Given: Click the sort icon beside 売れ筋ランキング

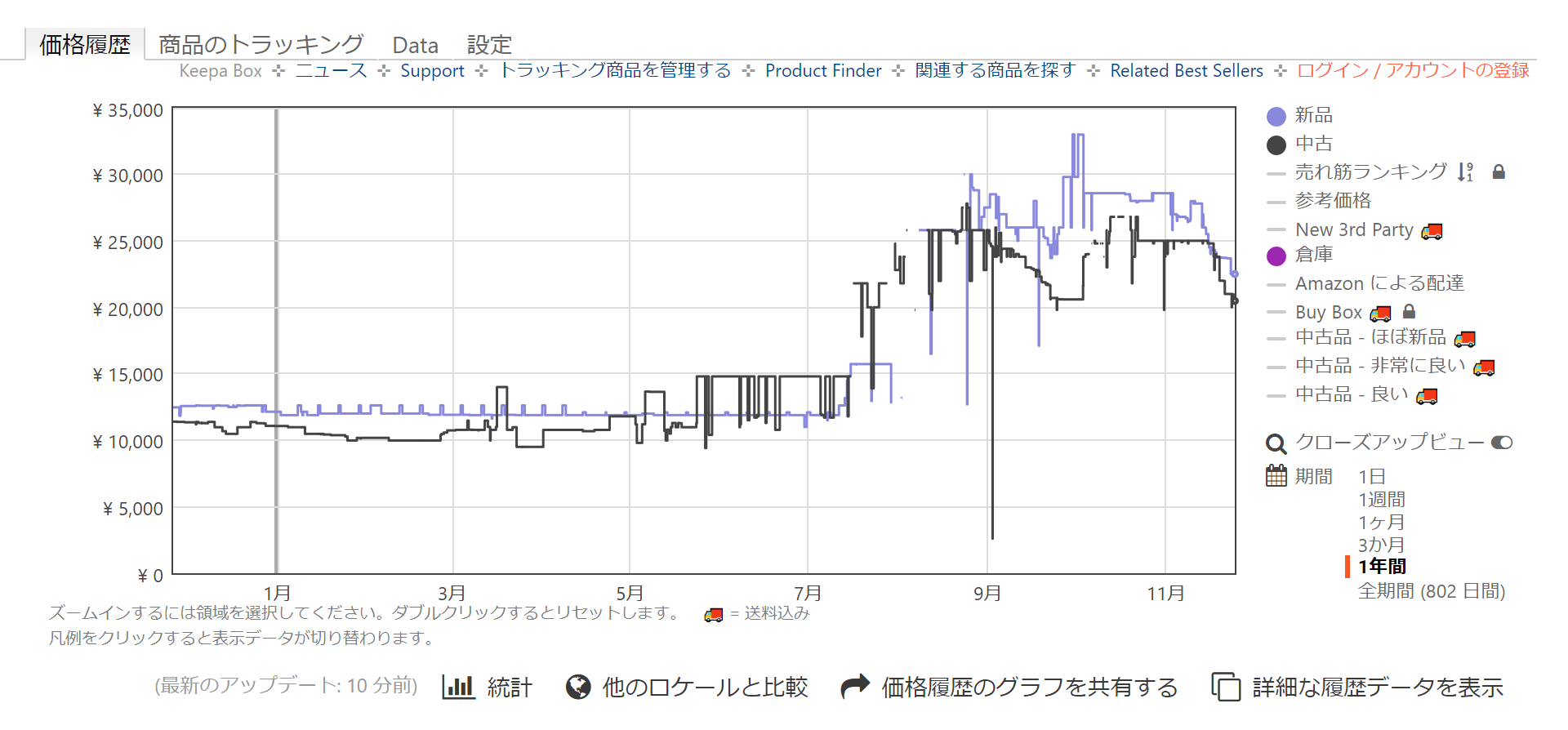Looking at the screenshot, I should (1466, 171).
